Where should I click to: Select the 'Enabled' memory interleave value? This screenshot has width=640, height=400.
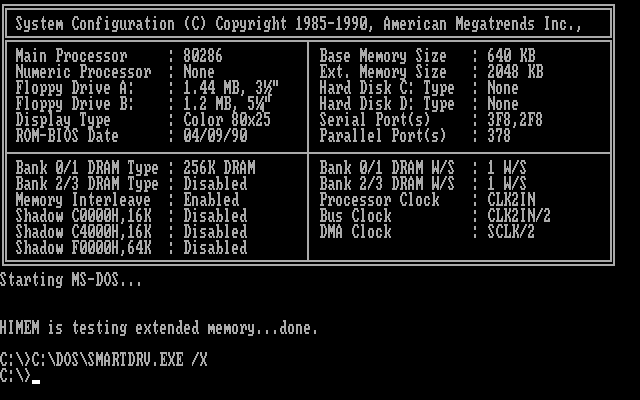211,200
